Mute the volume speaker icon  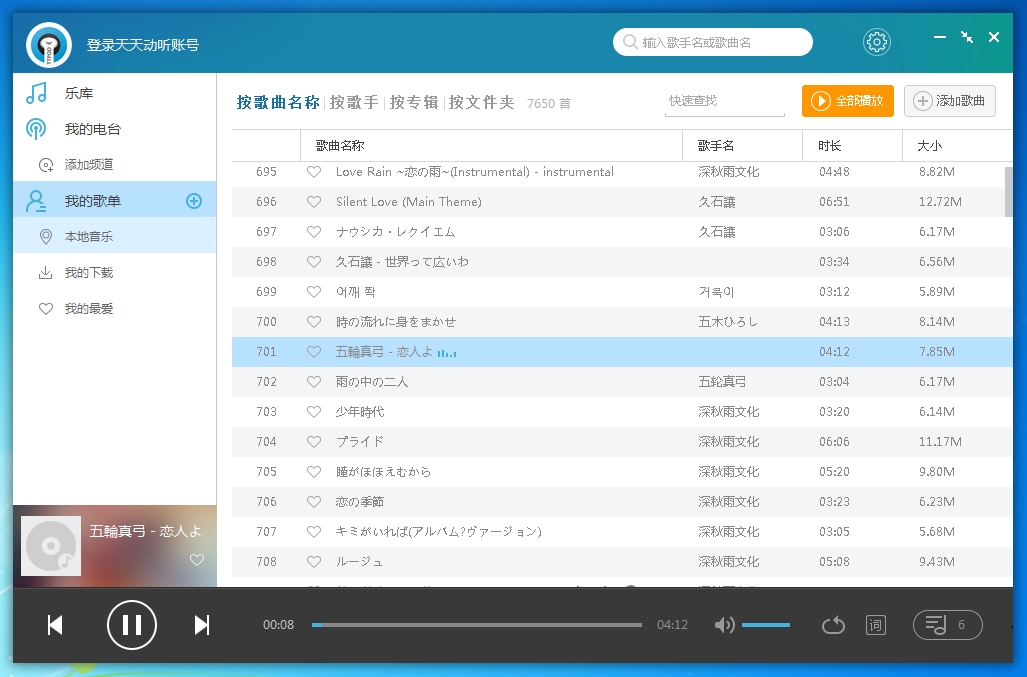pyautogui.click(x=724, y=625)
